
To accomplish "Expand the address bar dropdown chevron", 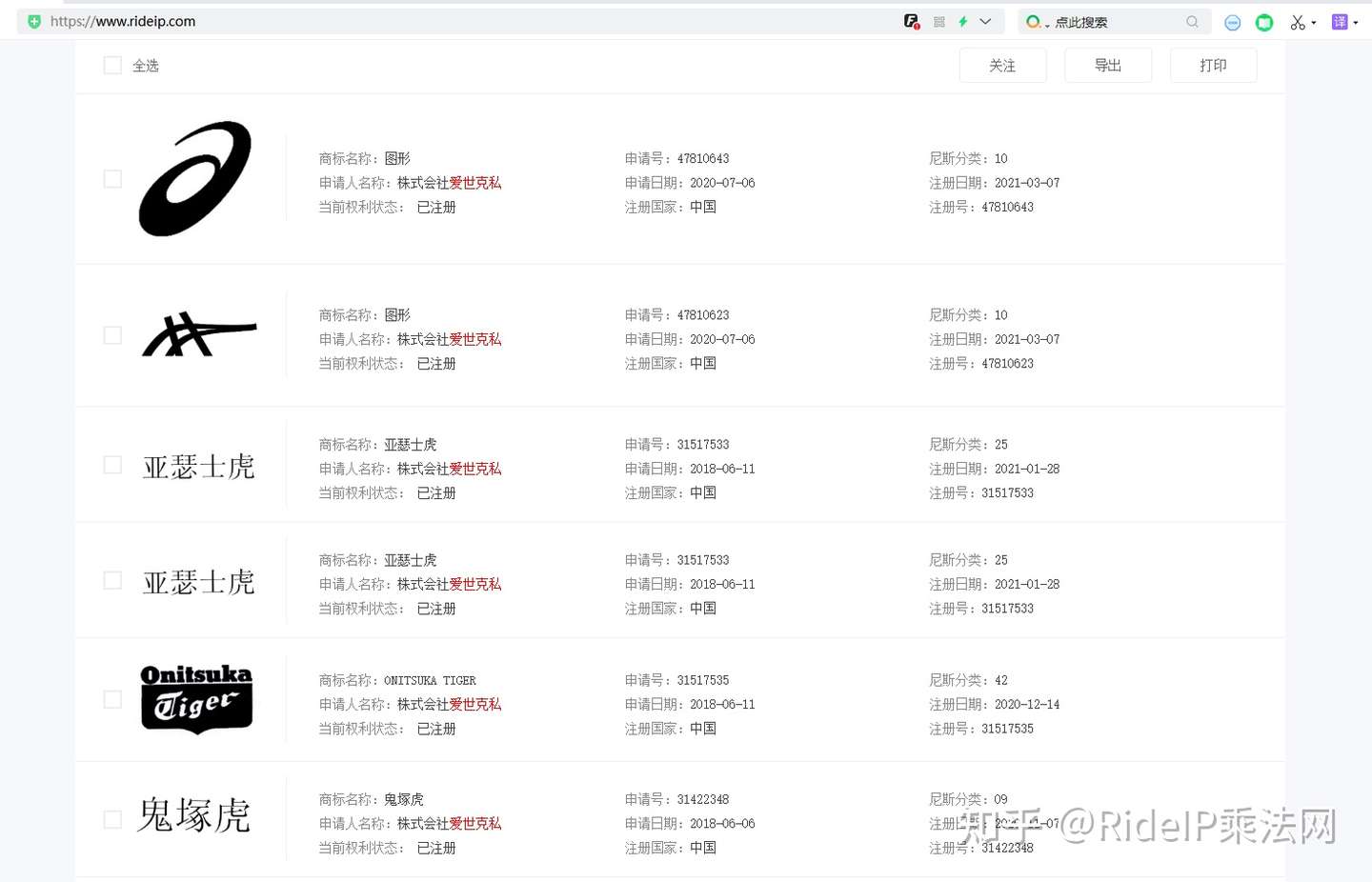I will (x=986, y=21).
